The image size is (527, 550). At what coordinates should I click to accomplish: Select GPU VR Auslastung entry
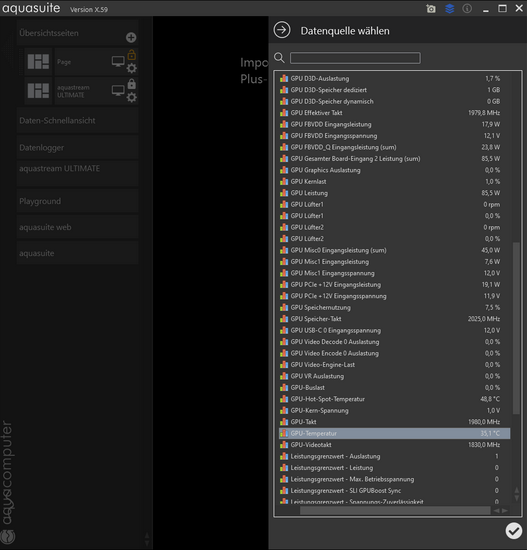(x=394, y=376)
